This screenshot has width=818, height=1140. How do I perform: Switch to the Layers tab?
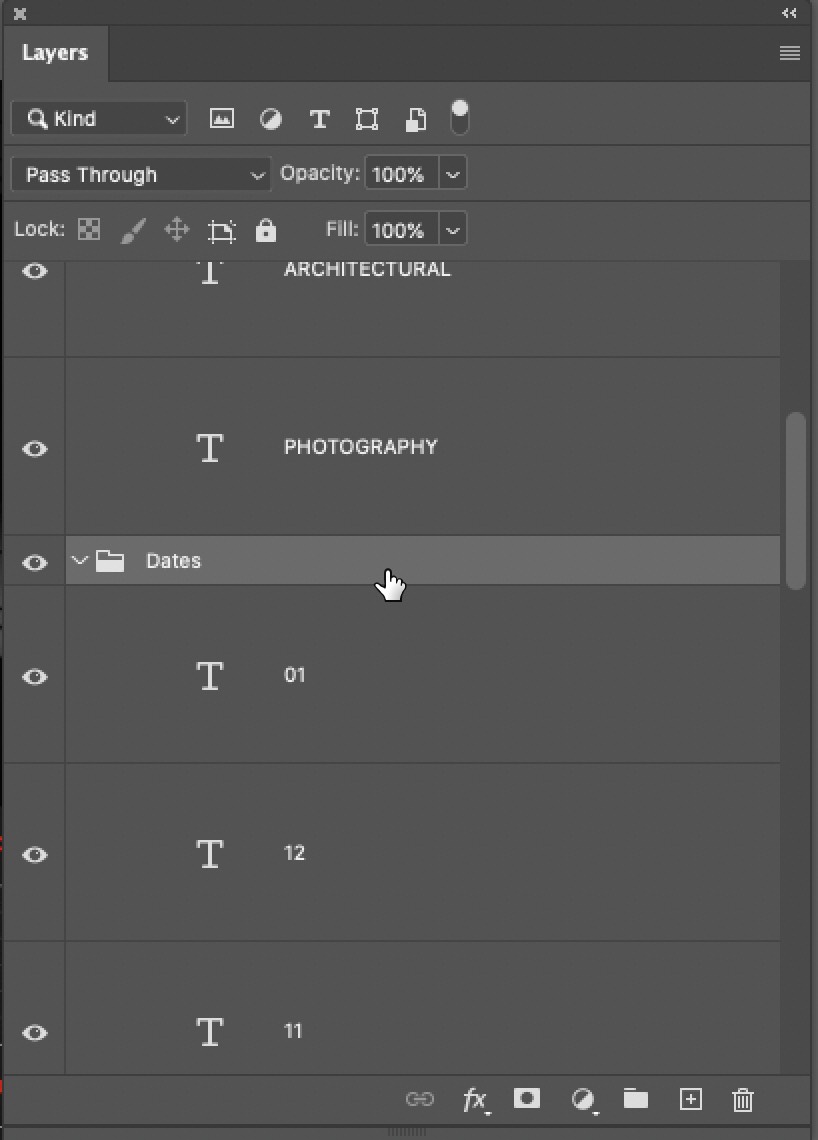pos(55,53)
